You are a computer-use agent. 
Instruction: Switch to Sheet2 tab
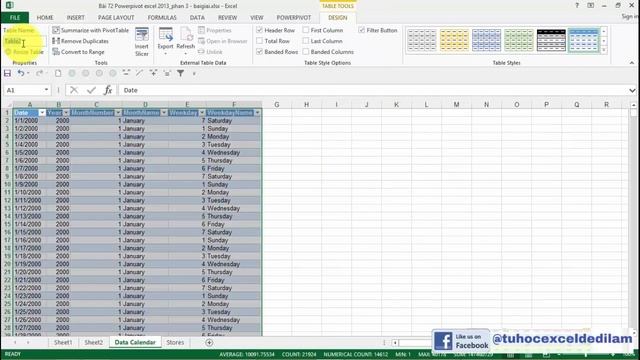(93, 342)
